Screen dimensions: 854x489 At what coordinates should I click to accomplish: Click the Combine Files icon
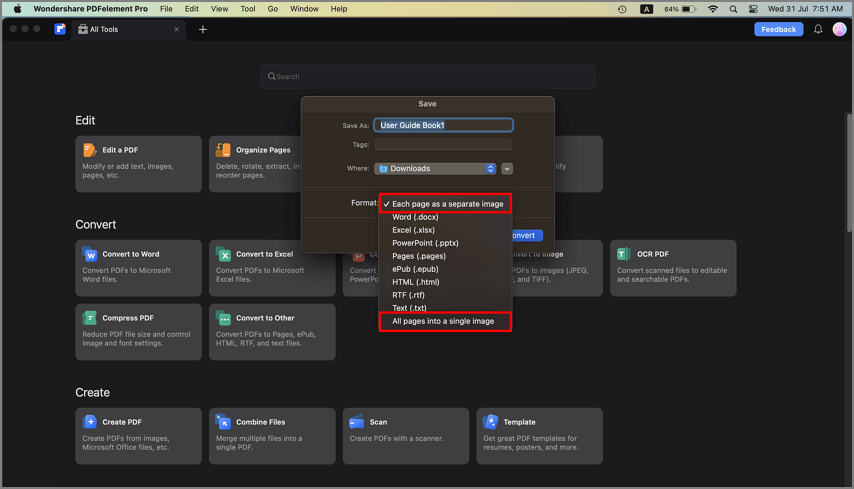[223, 422]
